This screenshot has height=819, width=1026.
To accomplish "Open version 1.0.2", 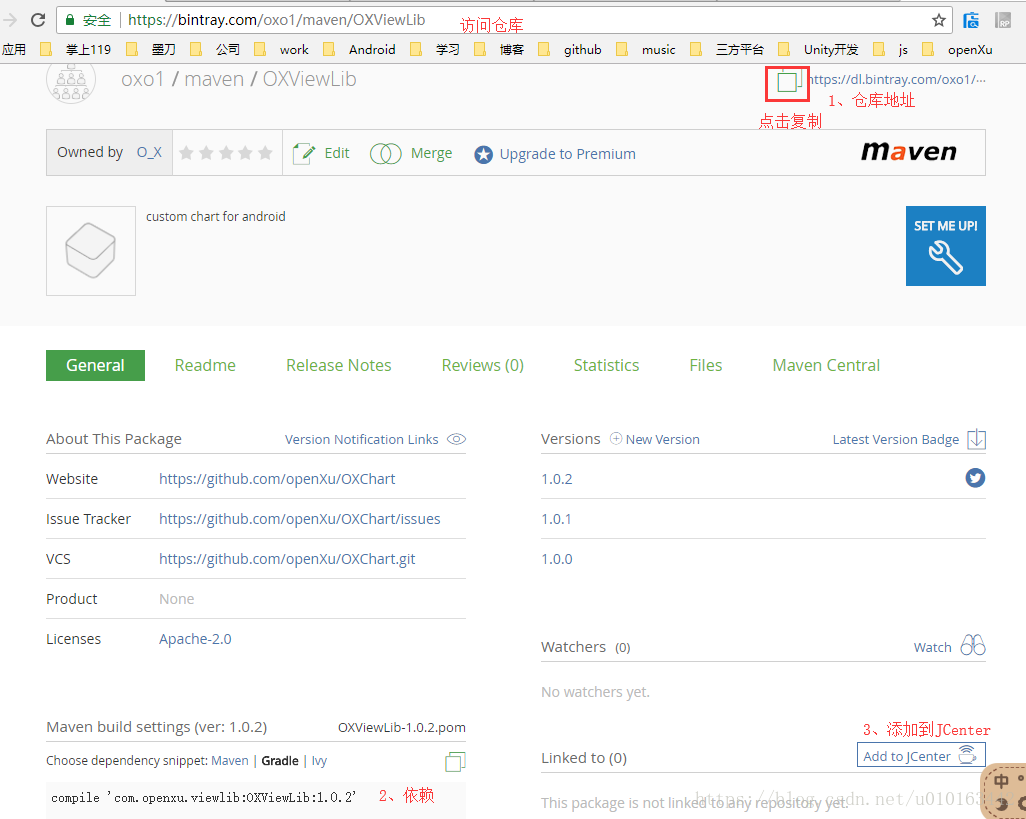I will pyautogui.click(x=557, y=479).
